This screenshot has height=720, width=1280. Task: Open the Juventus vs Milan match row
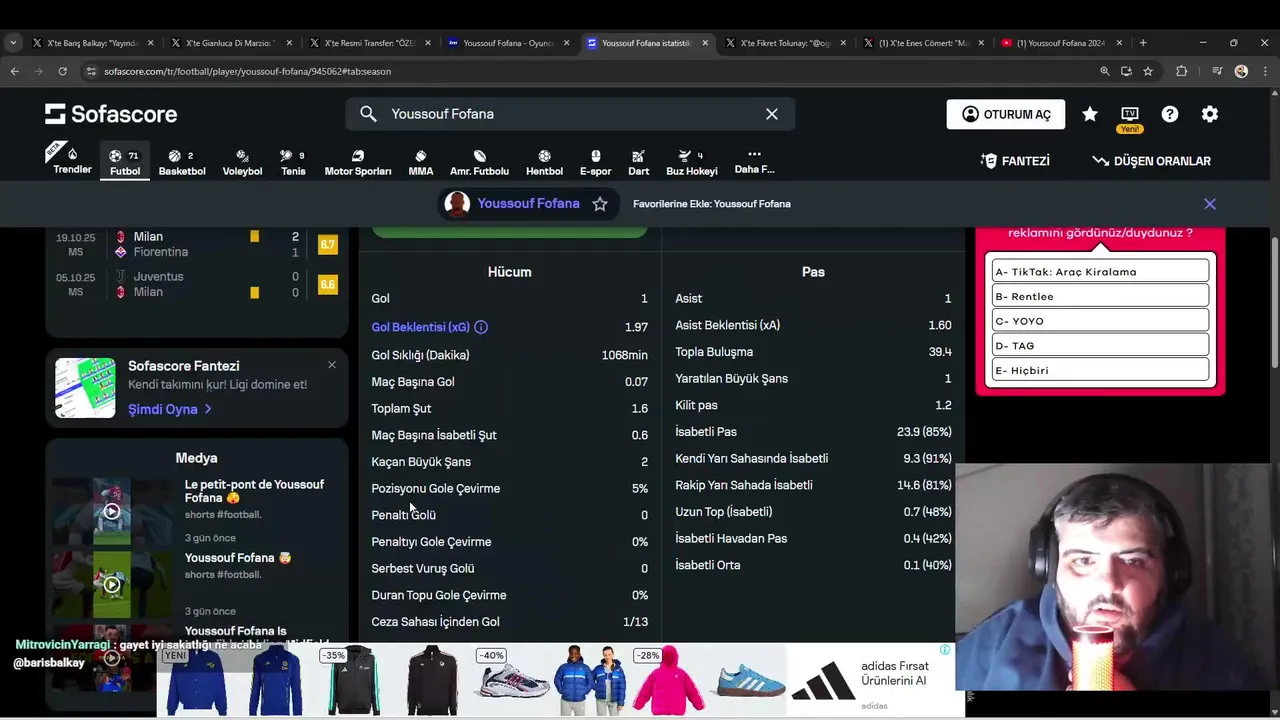(x=197, y=284)
